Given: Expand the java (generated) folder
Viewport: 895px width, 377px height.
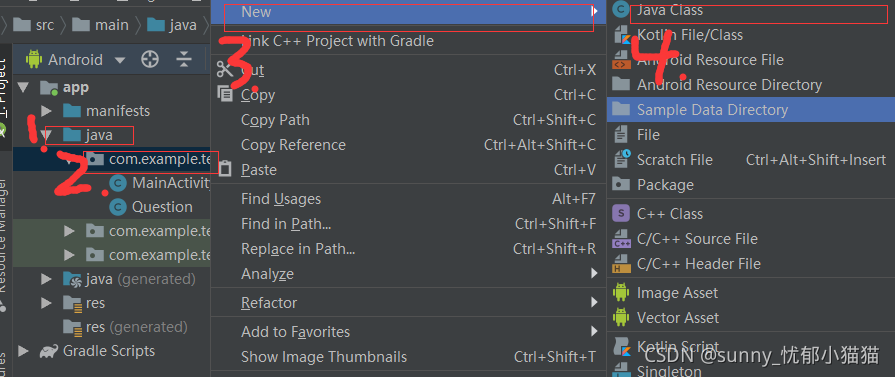Looking at the screenshot, I should pos(46,279).
